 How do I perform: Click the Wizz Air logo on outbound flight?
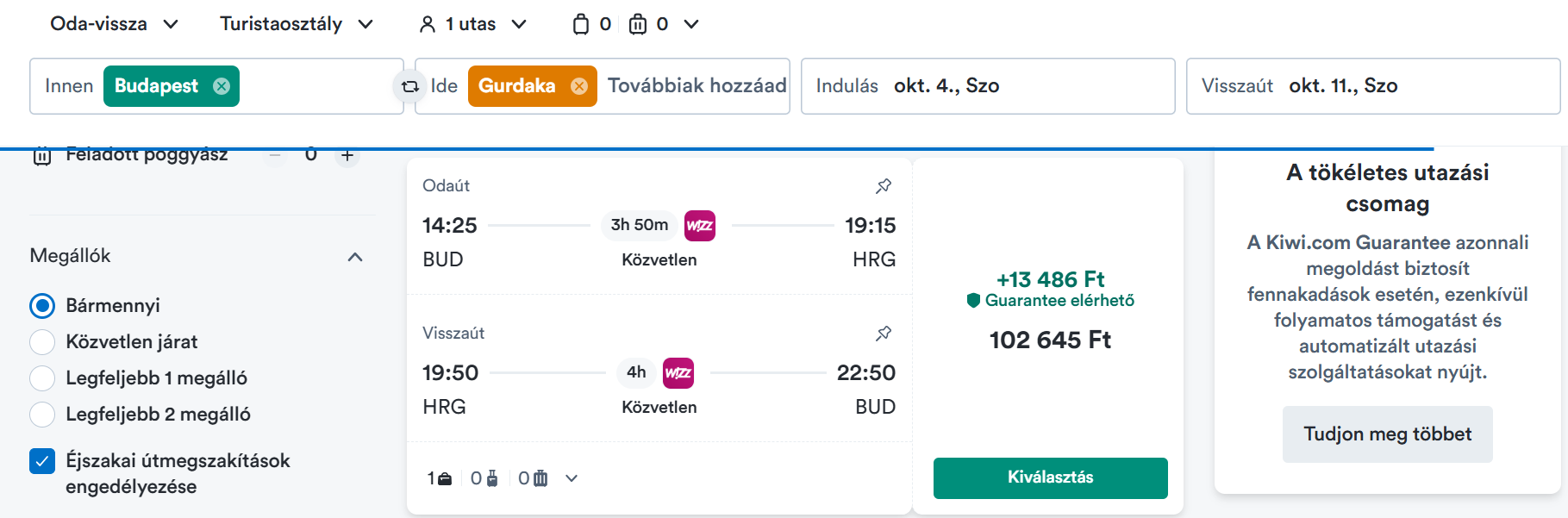coord(699,226)
